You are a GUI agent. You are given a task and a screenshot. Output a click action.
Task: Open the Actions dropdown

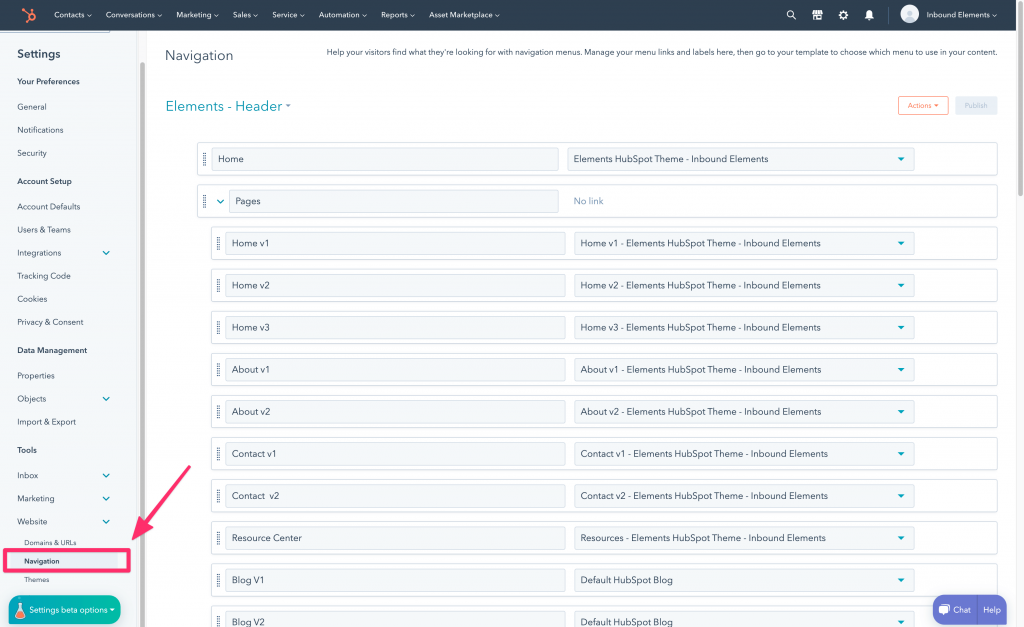pos(923,105)
